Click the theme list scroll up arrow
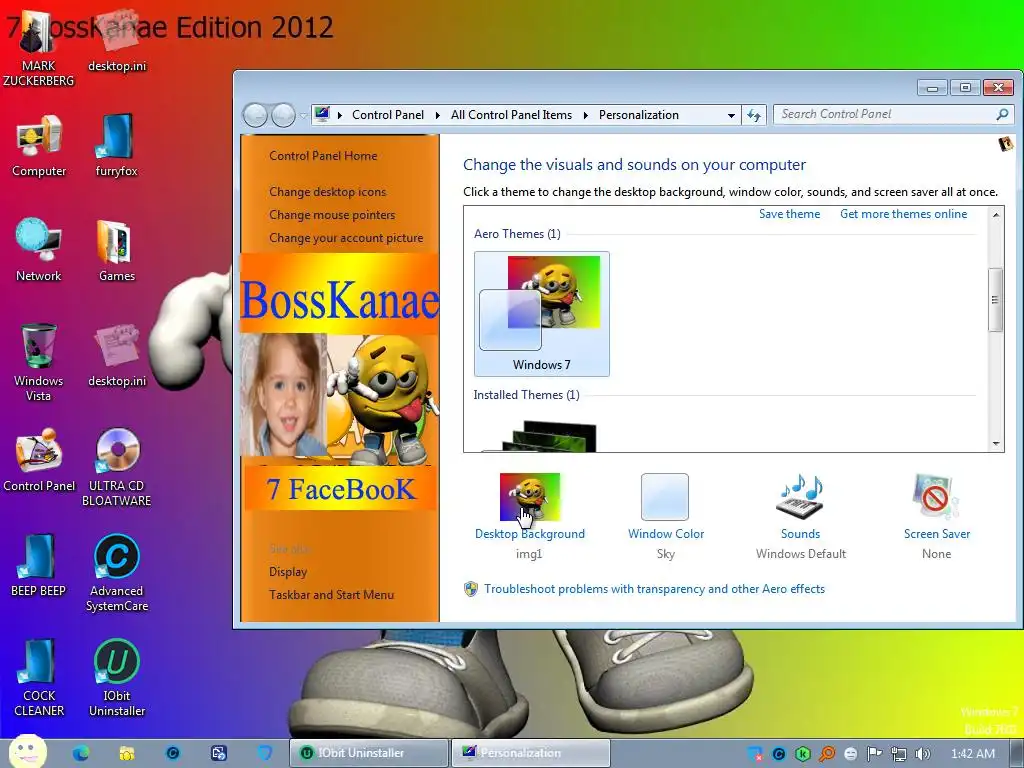 (x=996, y=215)
